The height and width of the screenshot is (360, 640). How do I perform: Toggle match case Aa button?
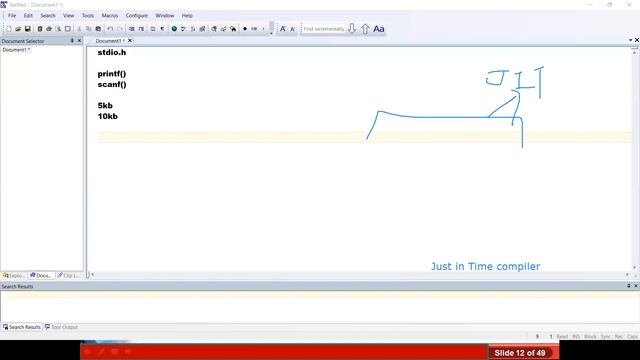click(379, 29)
